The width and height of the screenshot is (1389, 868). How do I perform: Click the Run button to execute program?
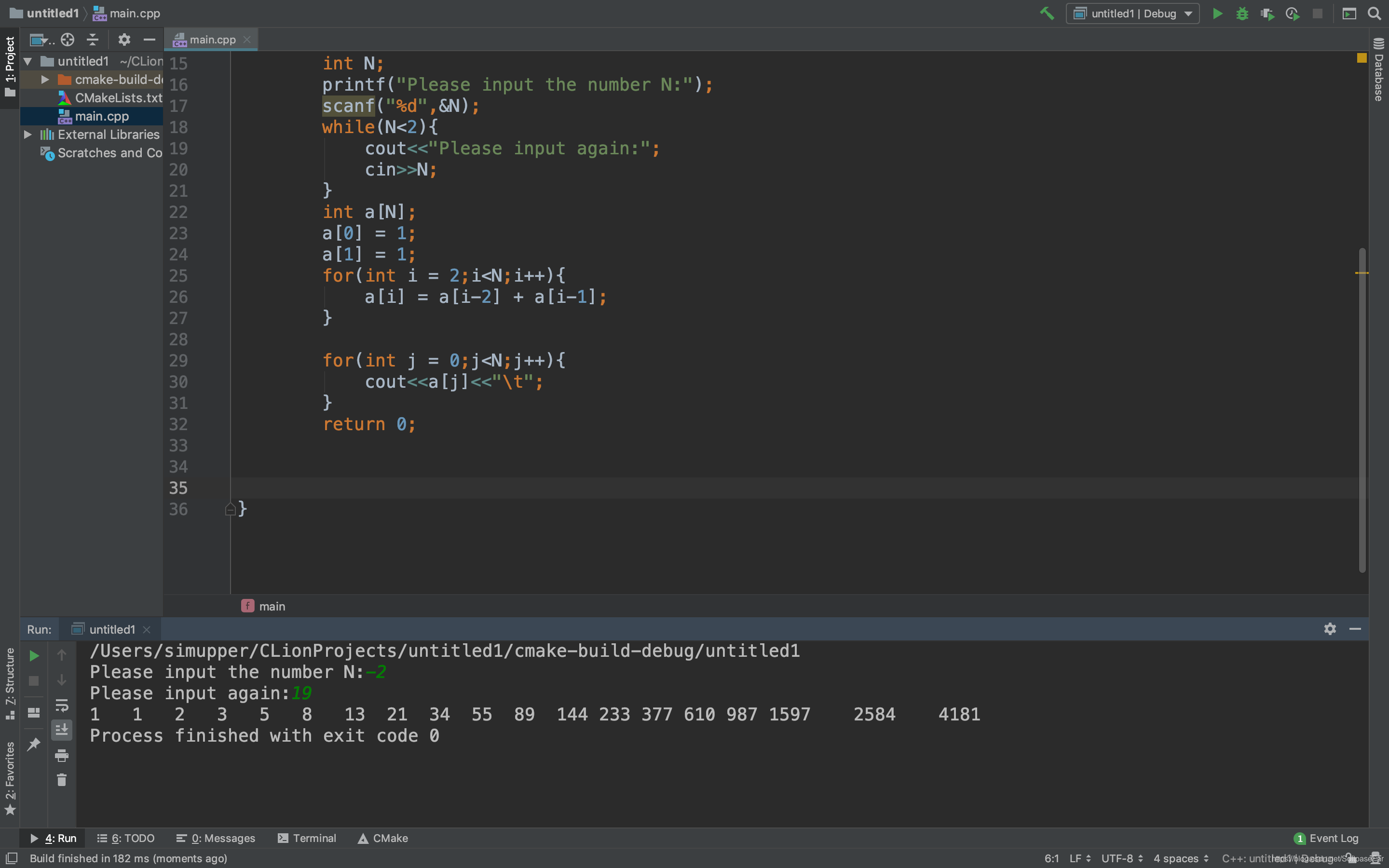click(1217, 13)
